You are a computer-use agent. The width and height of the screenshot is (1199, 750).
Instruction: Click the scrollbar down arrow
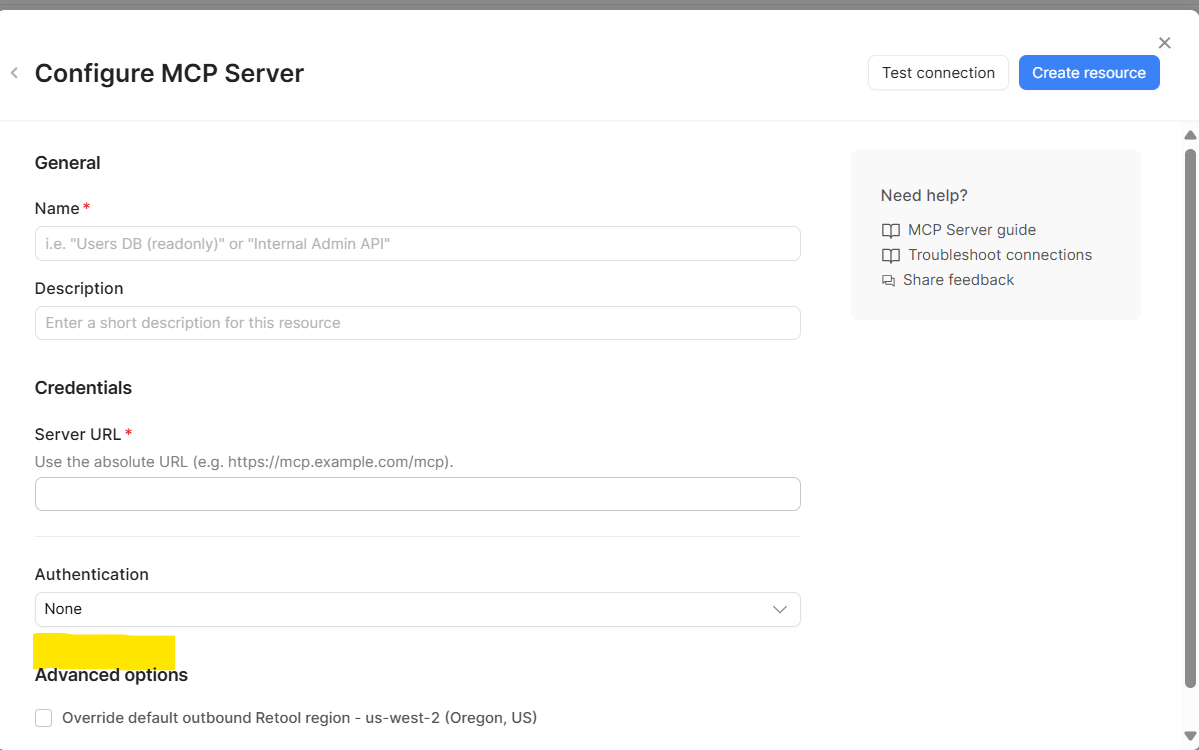[1190, 736]
